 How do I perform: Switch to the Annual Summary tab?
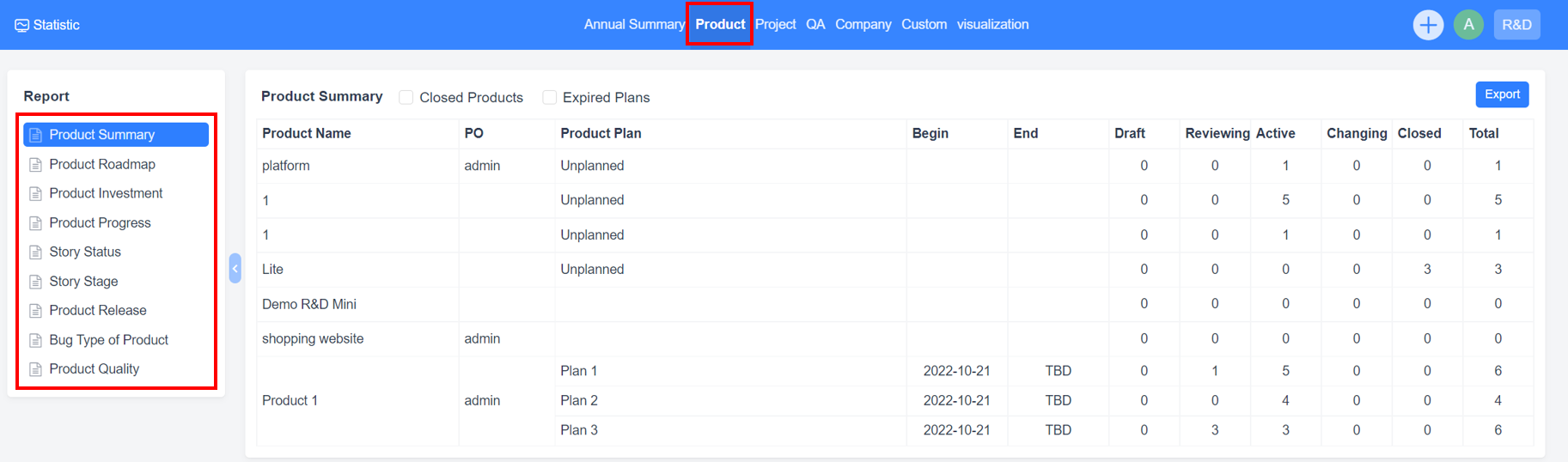(x=634, y=24)
